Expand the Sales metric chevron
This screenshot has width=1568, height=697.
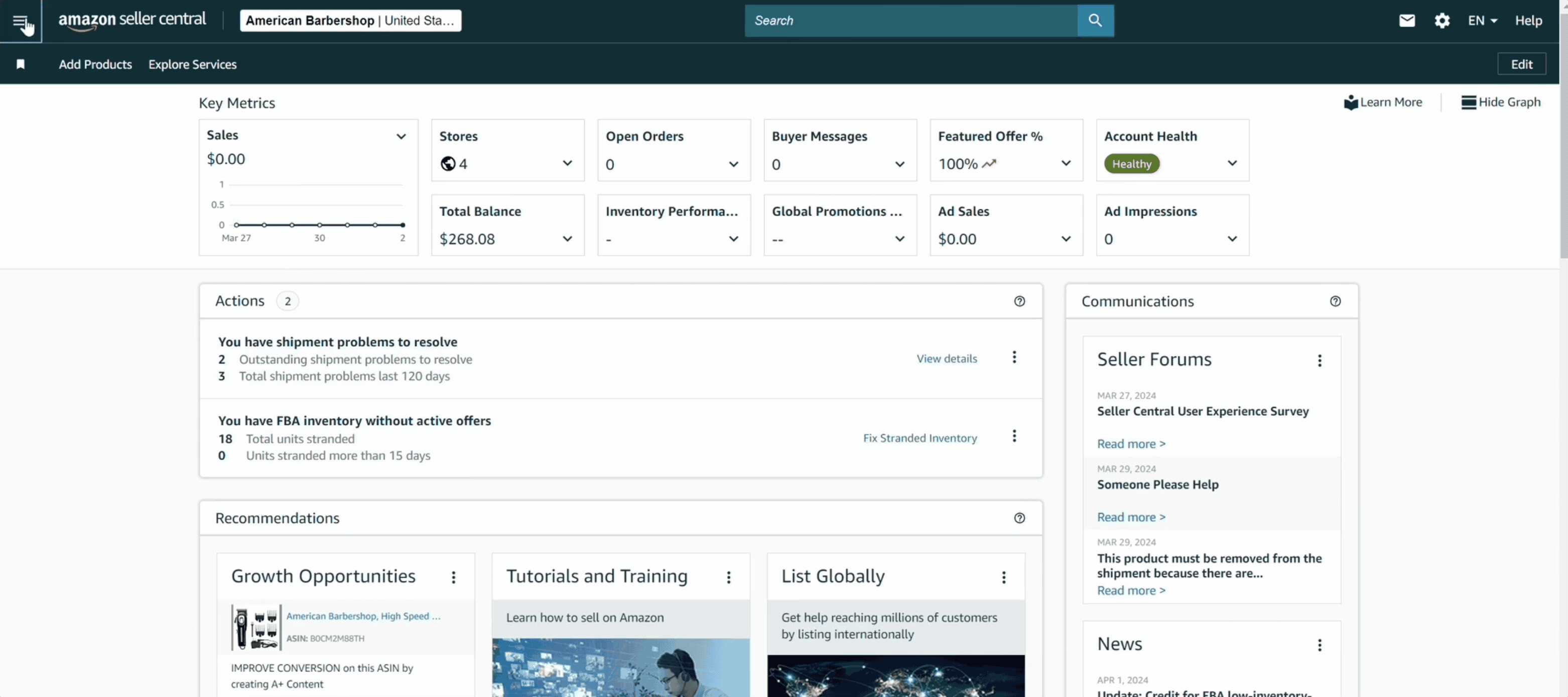[x=401, y=137]
